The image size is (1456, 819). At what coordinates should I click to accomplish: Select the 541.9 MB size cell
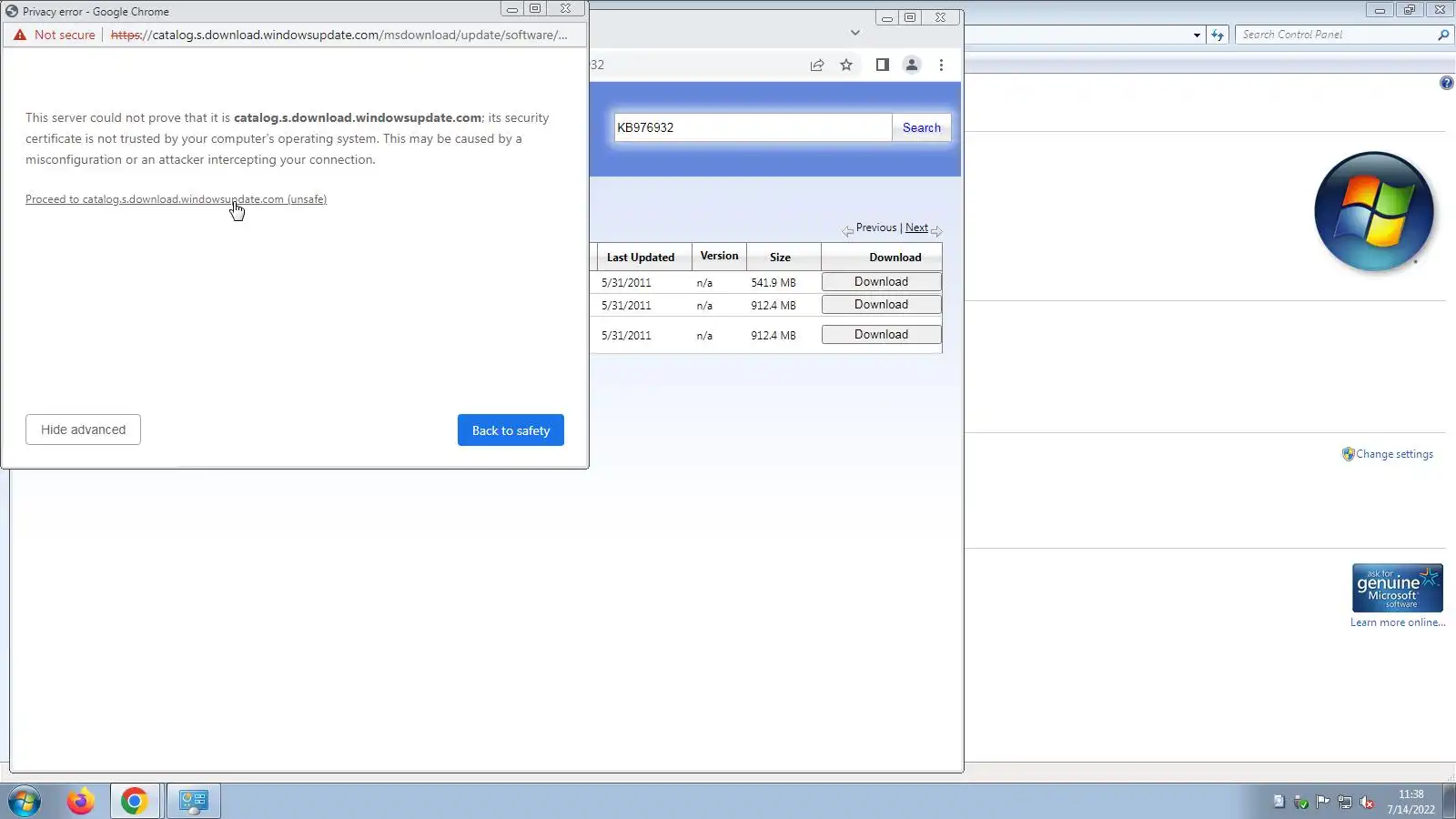click(x=773, y=283)
